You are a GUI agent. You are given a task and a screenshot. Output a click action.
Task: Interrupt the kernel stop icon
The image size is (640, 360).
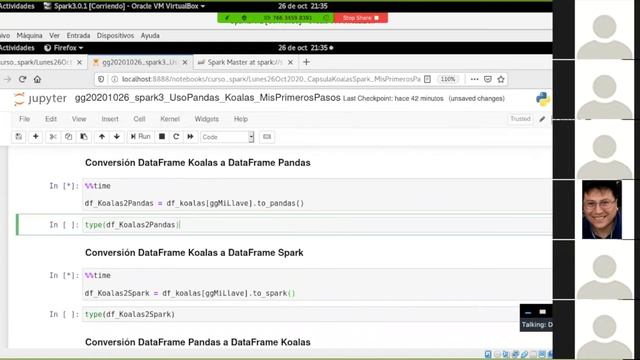click(162, 137)
